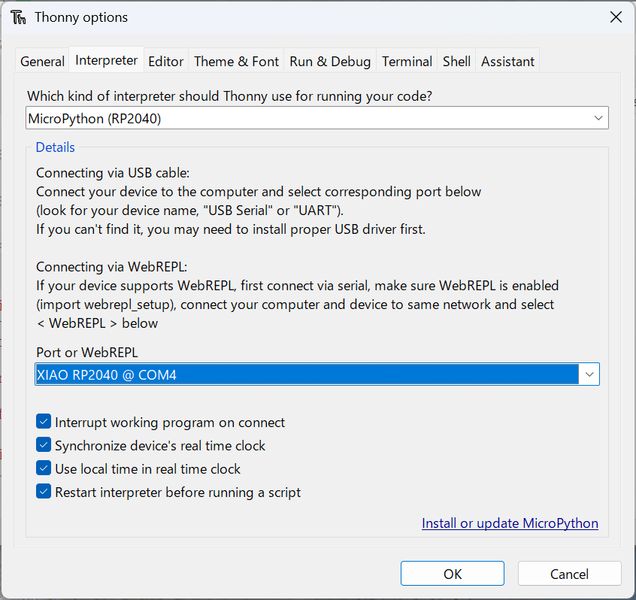This screenshot has width=636, height=600.
Task: Open the Shell tab
Action: (456, 61)
